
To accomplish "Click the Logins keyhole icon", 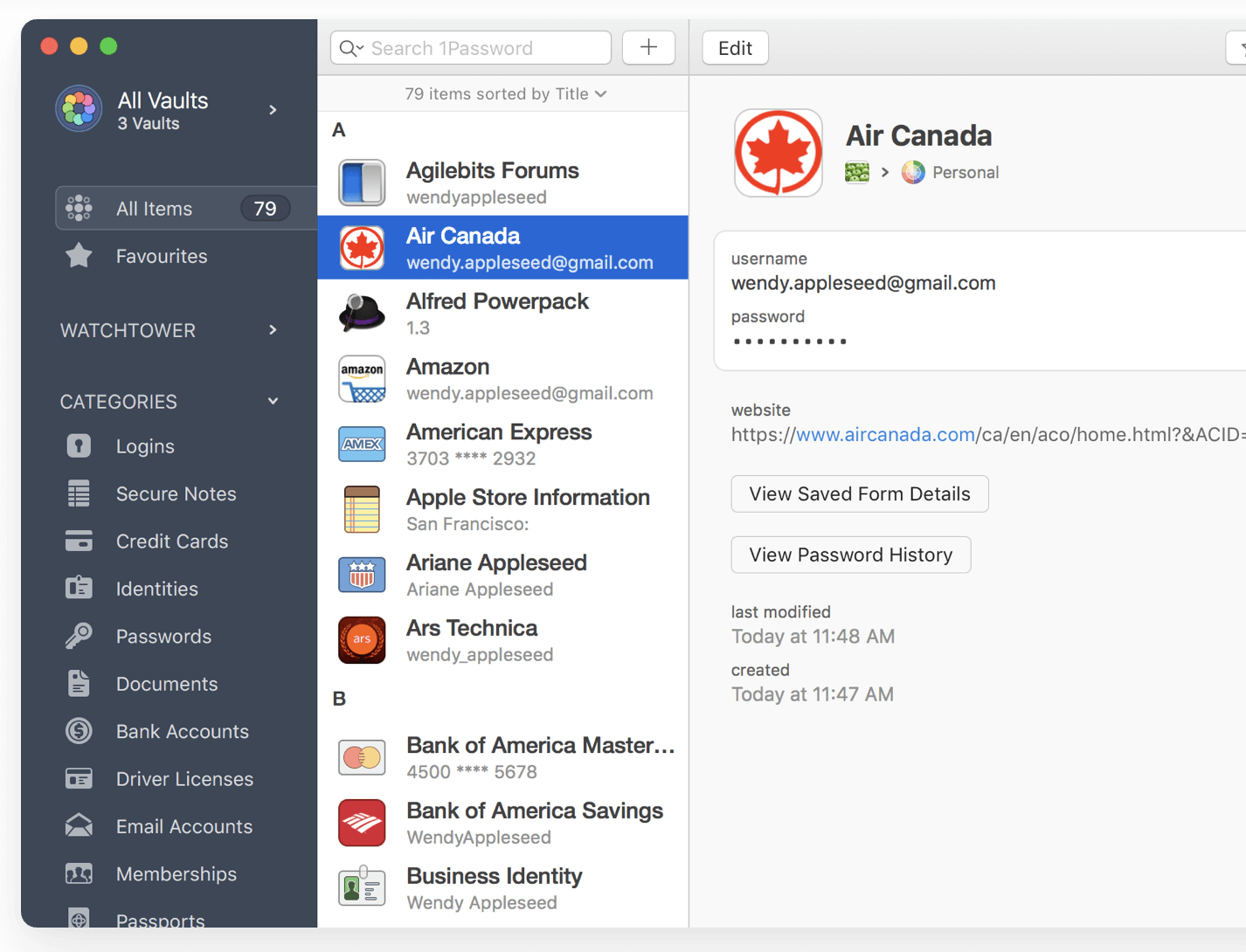I will coord(79,446).
